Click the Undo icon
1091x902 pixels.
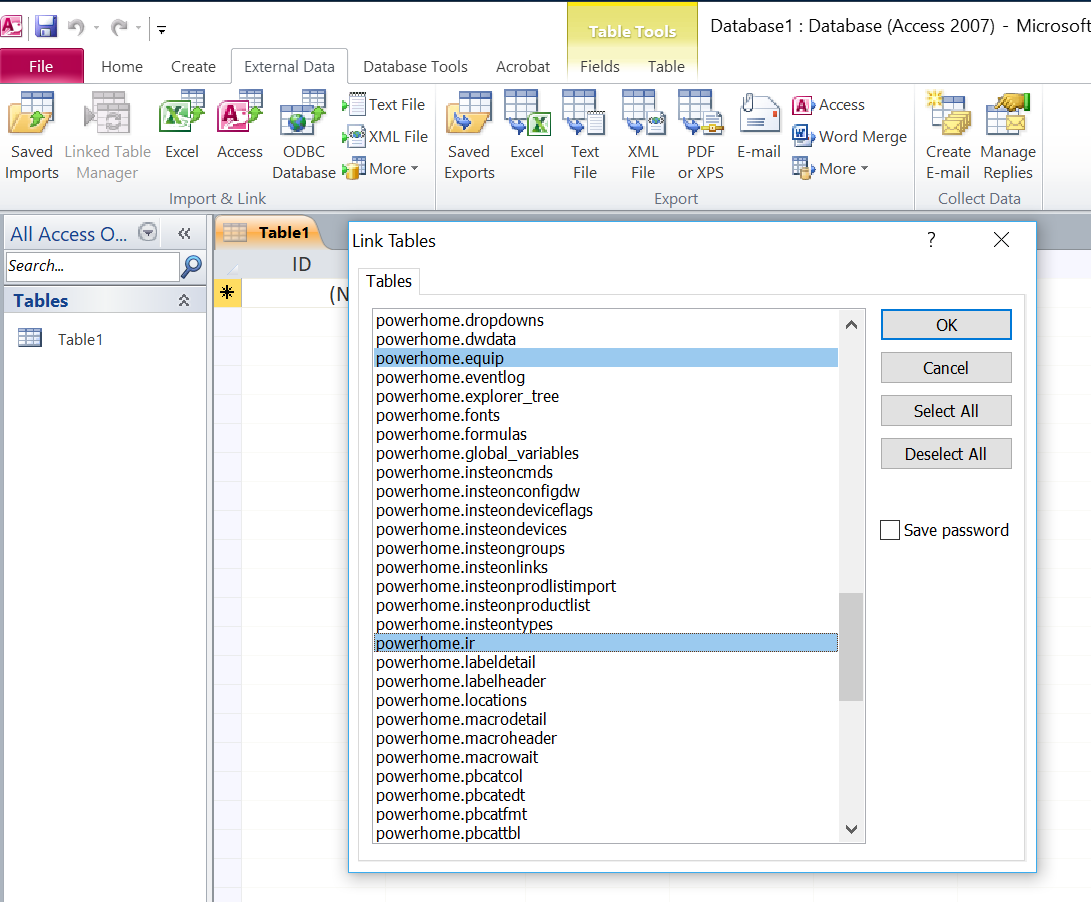coord(76,27)
